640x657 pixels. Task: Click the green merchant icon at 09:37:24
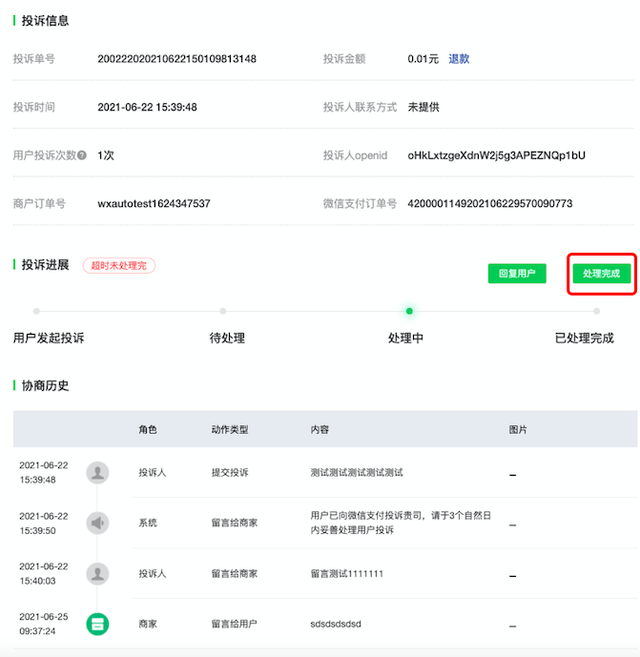coord(98,624)
